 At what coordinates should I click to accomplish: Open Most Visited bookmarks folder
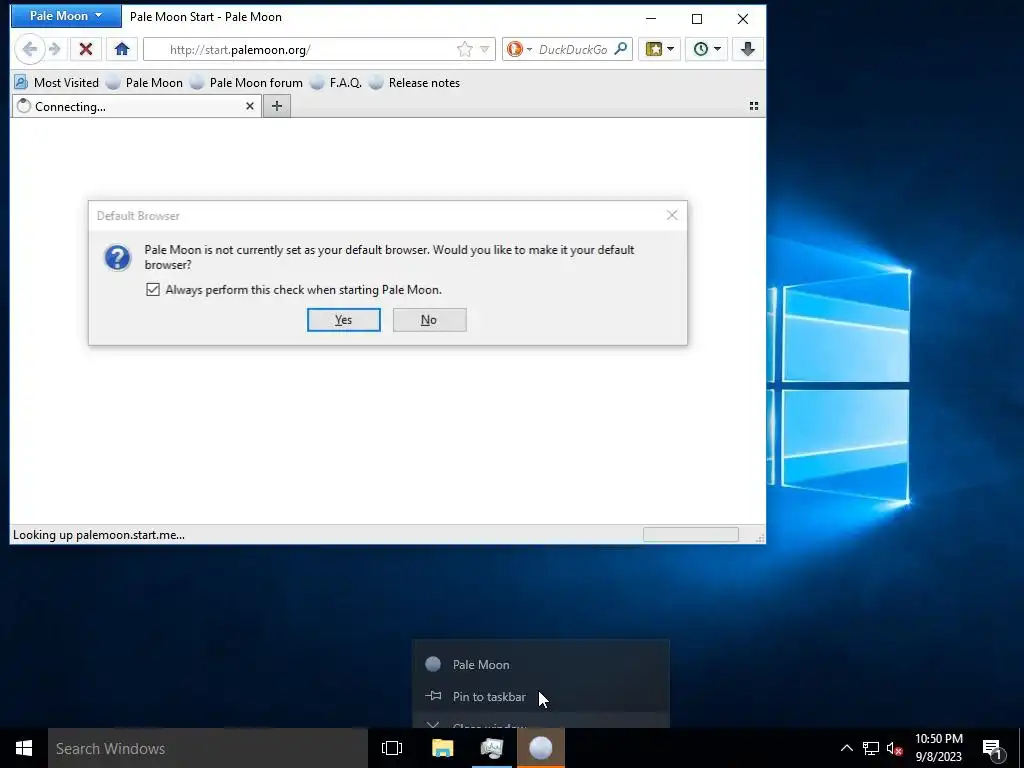57,83
